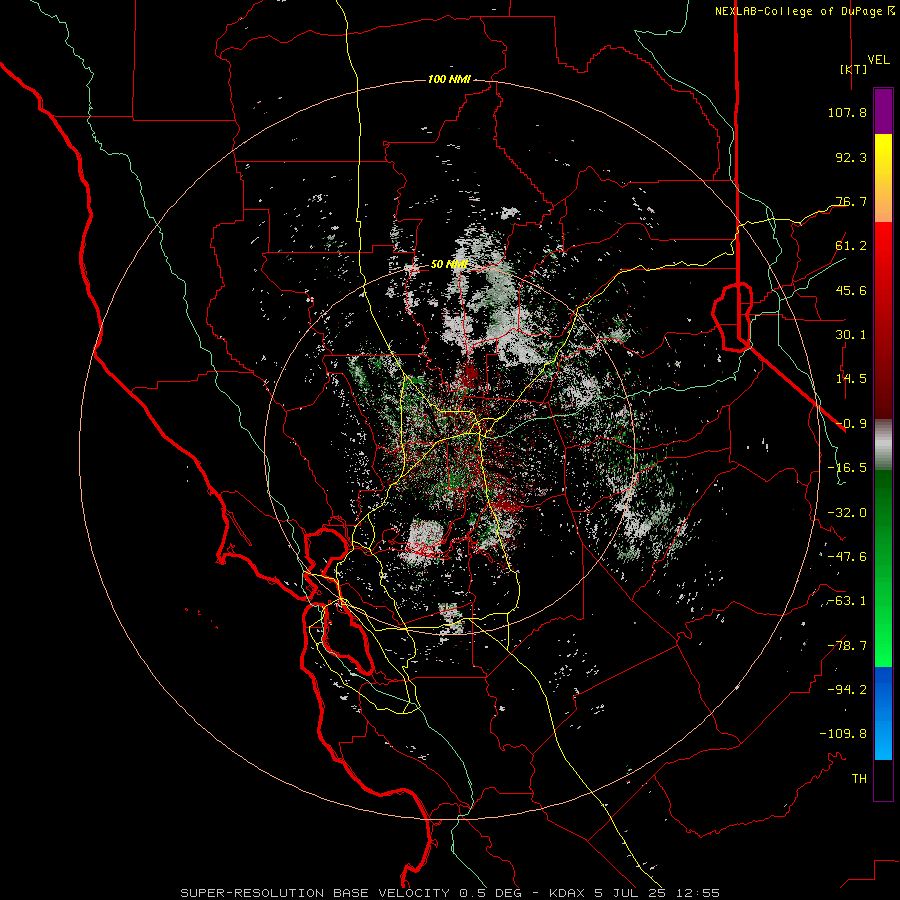Click the 14.5 legend value
The width and height of the screenshot is (900, 900).
point(851,379)
